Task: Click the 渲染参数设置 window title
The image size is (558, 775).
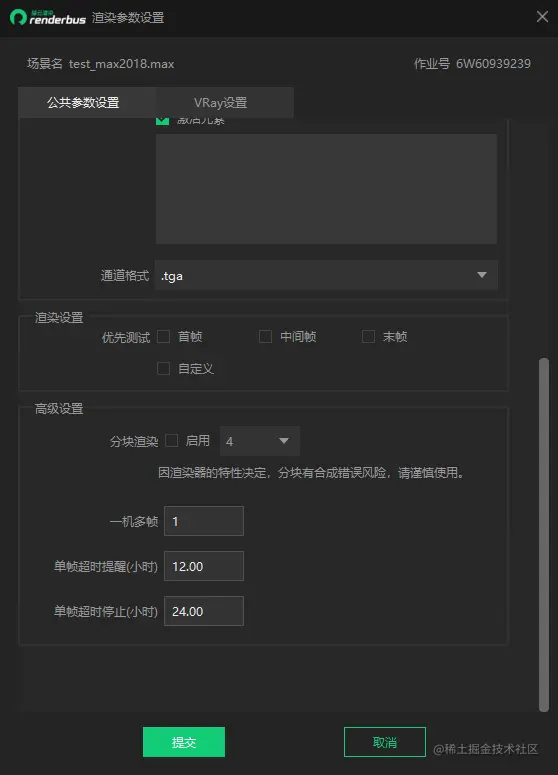Action: (x=128, y=18)
